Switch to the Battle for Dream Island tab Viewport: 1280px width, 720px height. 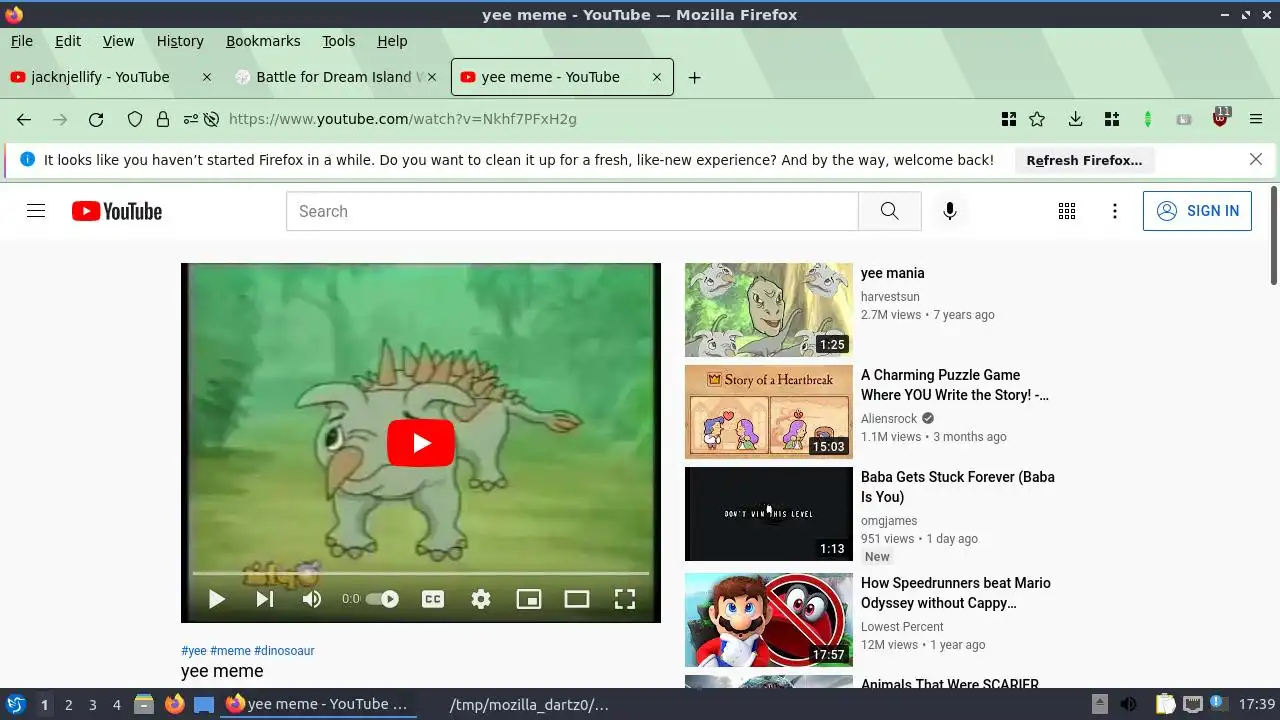coord(334,77)
